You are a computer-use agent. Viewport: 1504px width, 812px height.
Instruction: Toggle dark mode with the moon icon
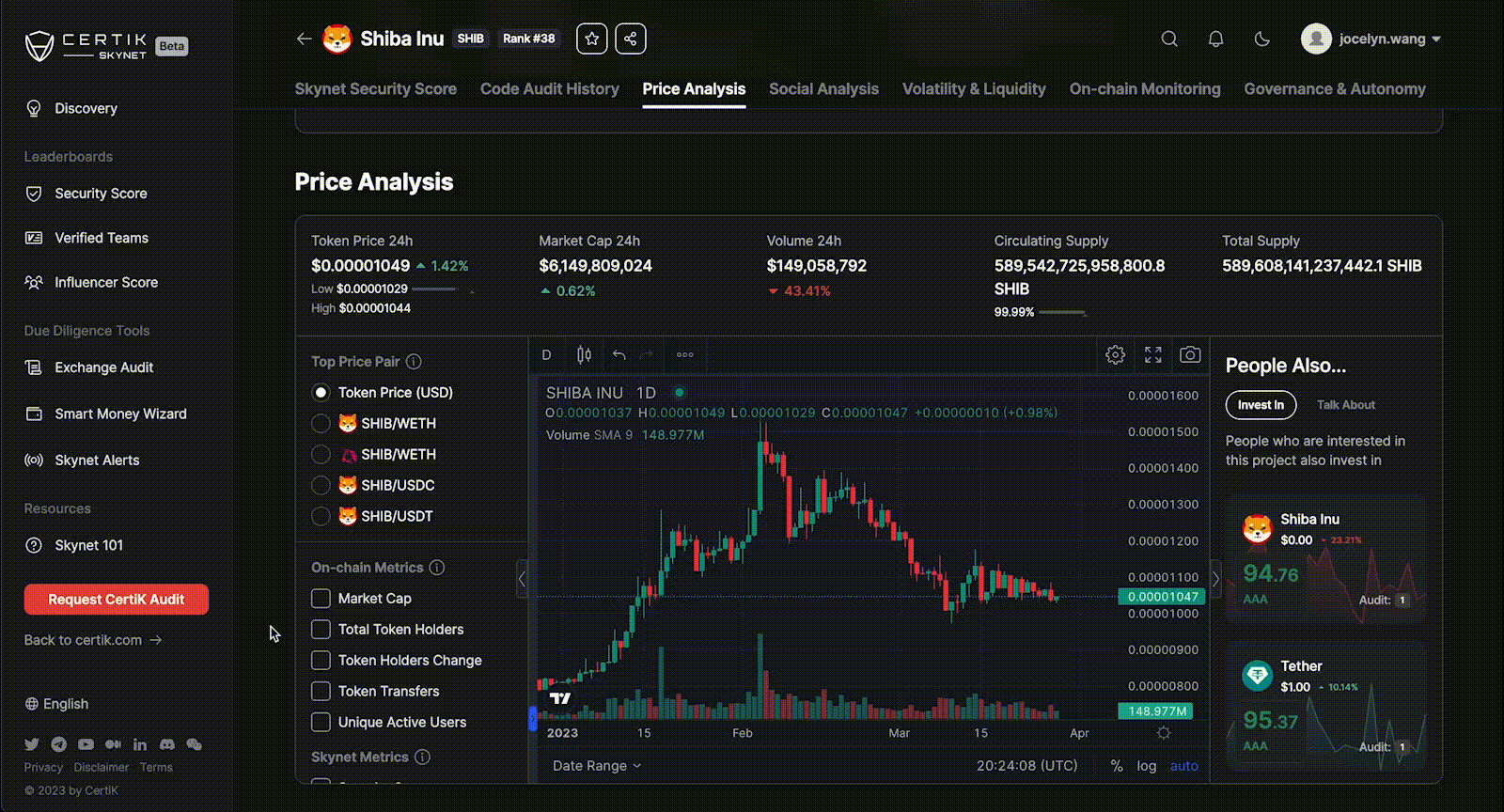(x=1262, y=39)
